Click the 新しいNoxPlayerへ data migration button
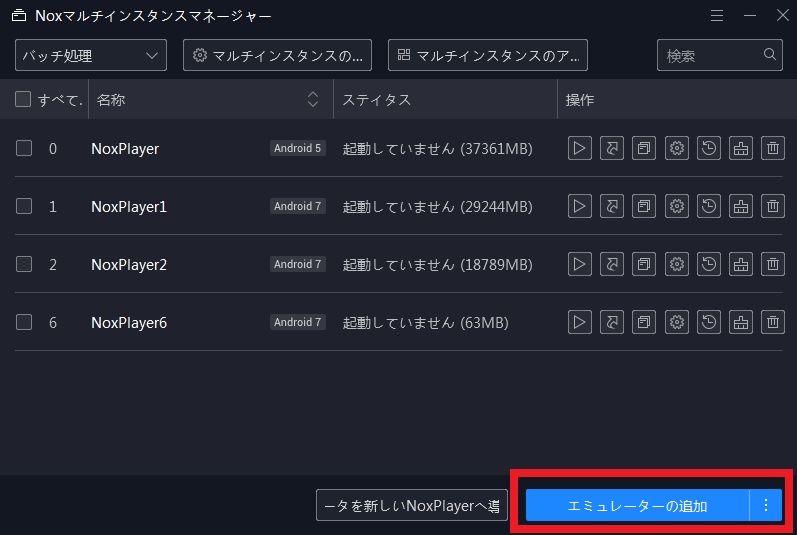 click(x=412, y=505)
